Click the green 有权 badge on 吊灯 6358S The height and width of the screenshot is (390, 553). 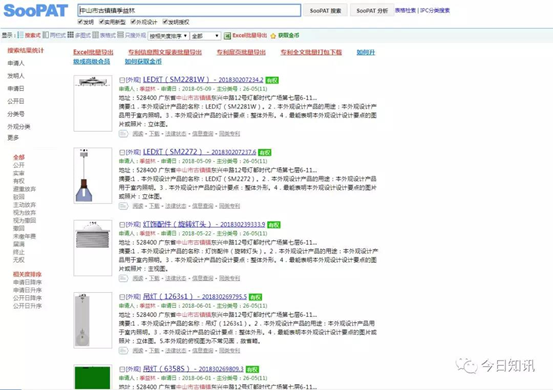[x=252, y=370]
